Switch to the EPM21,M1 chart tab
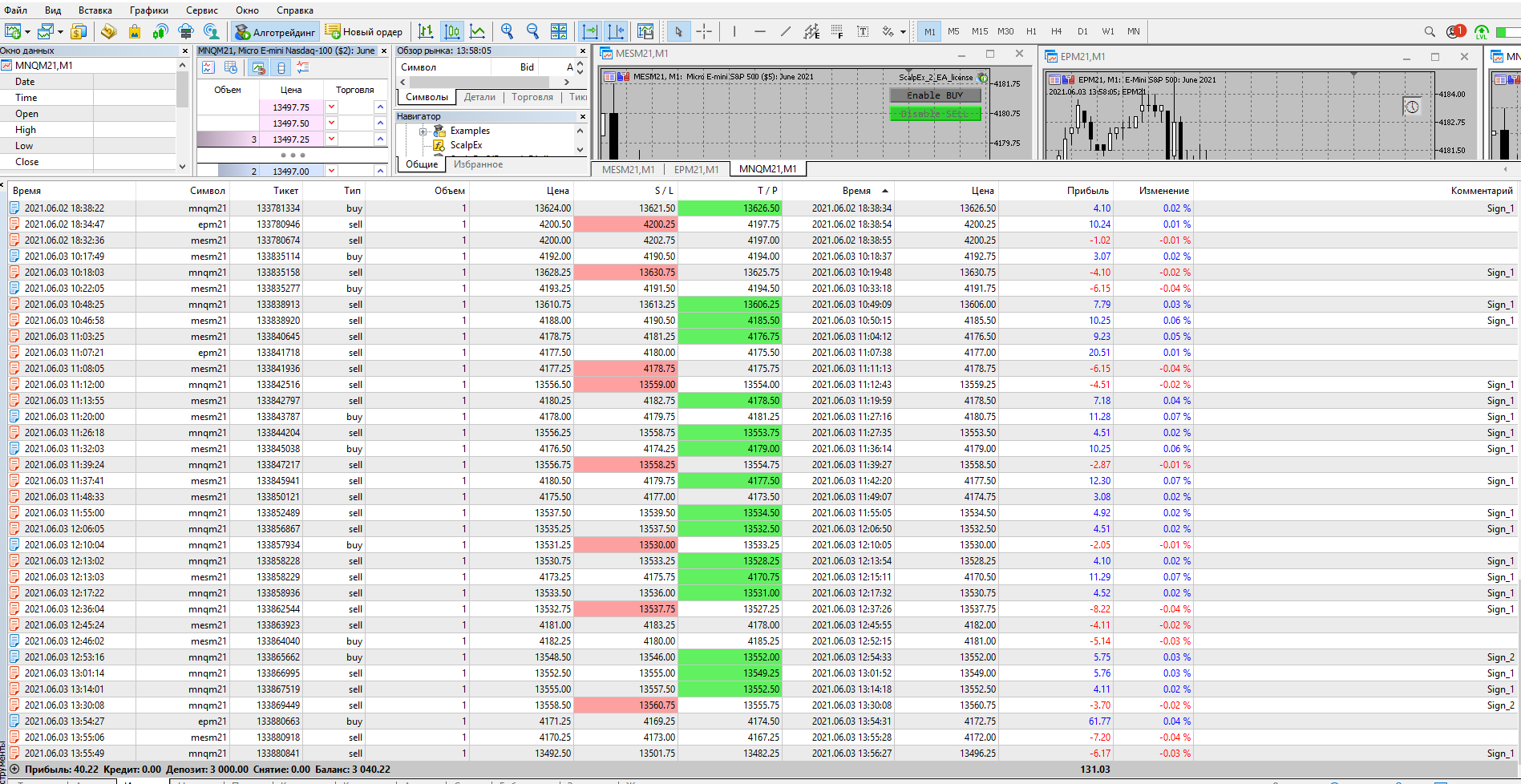1521x784 pixels. (x=696, y=169)
